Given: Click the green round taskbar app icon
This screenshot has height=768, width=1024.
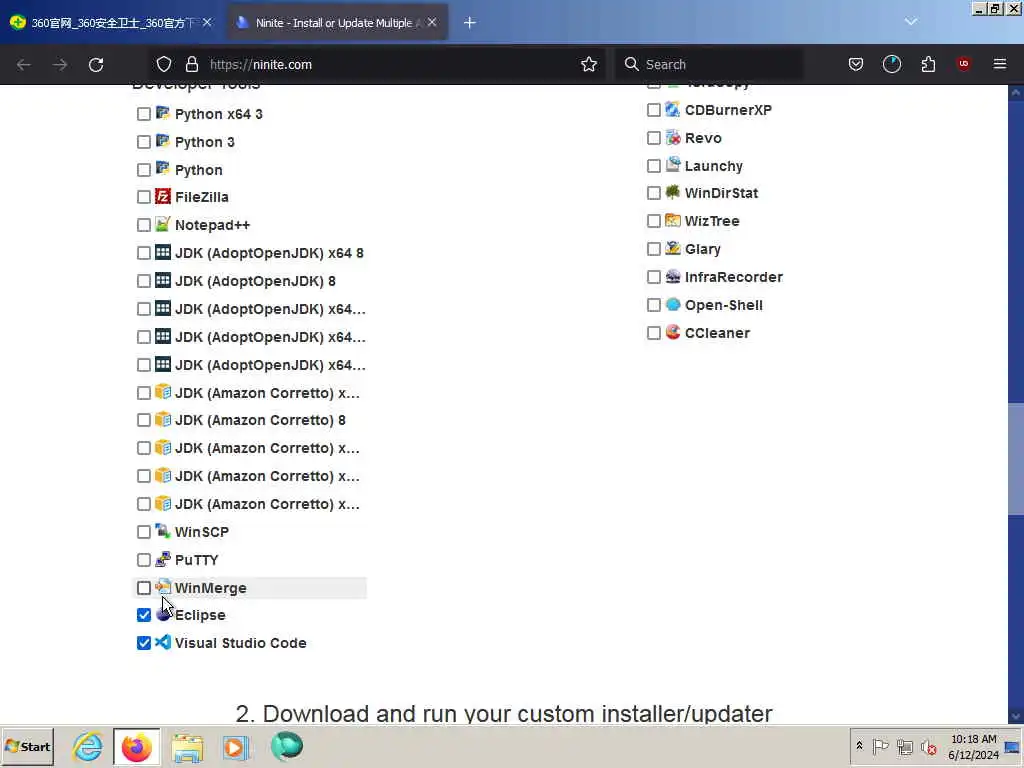Looking at the screenshot, I should click(286, 746).
